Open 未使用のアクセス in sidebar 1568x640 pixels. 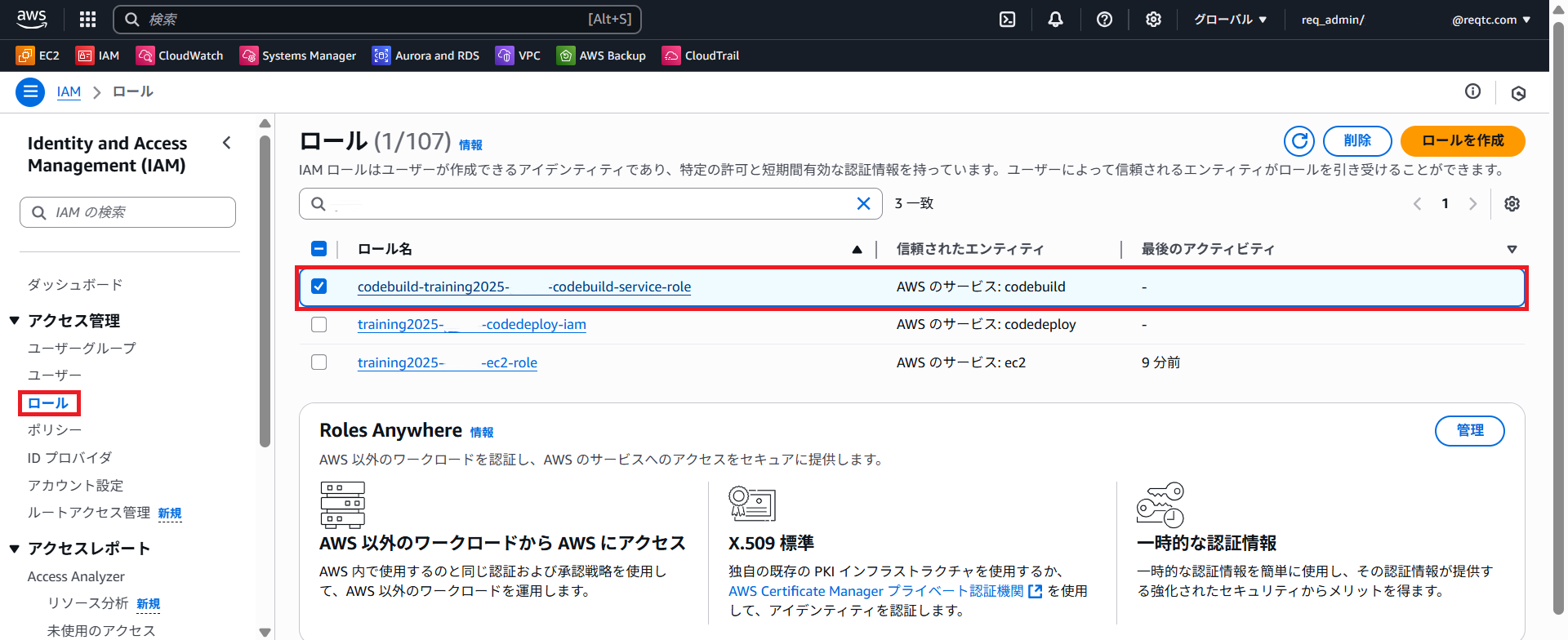[101, 631]
